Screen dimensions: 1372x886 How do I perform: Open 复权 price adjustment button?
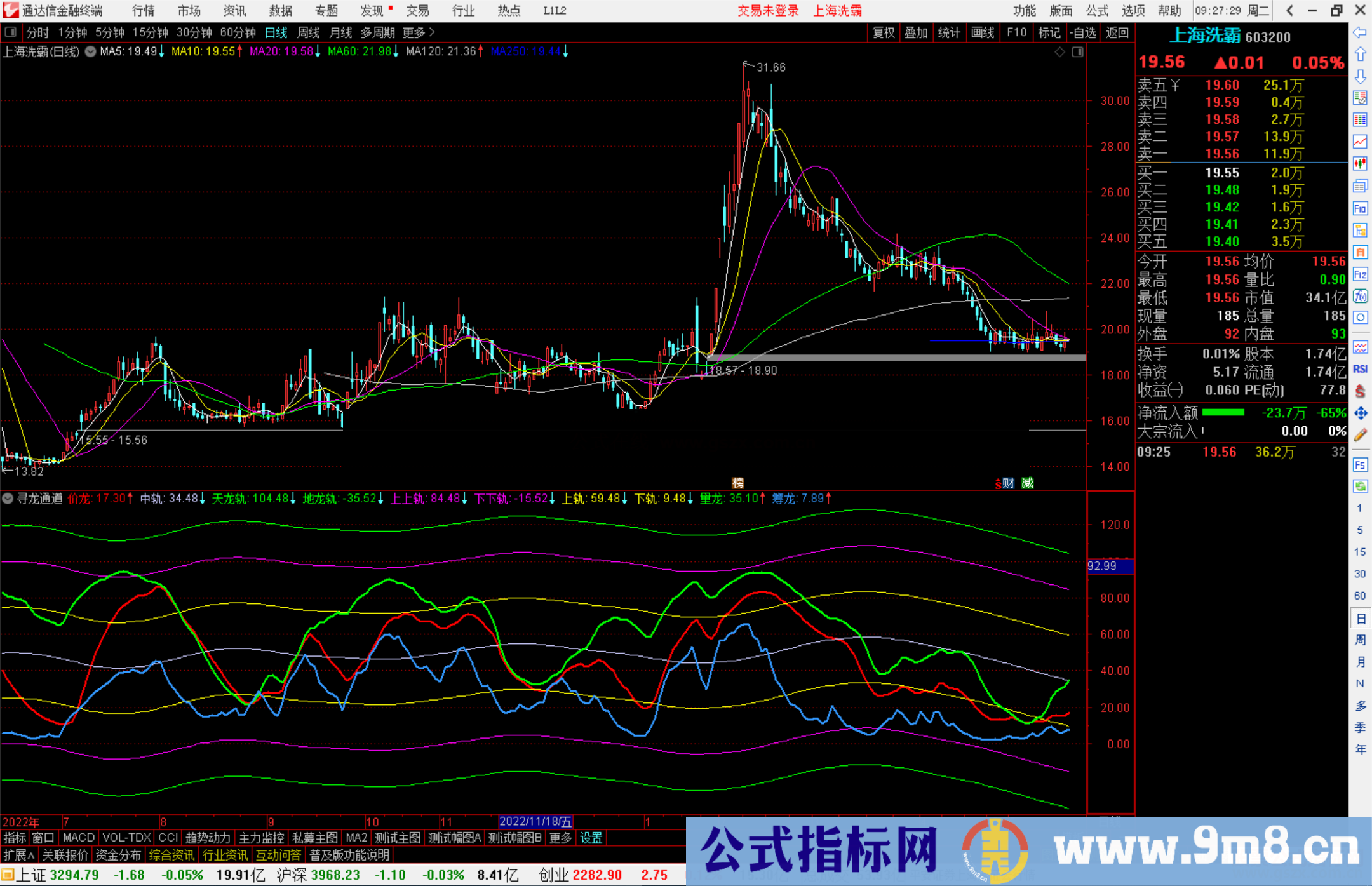(884, 32)
